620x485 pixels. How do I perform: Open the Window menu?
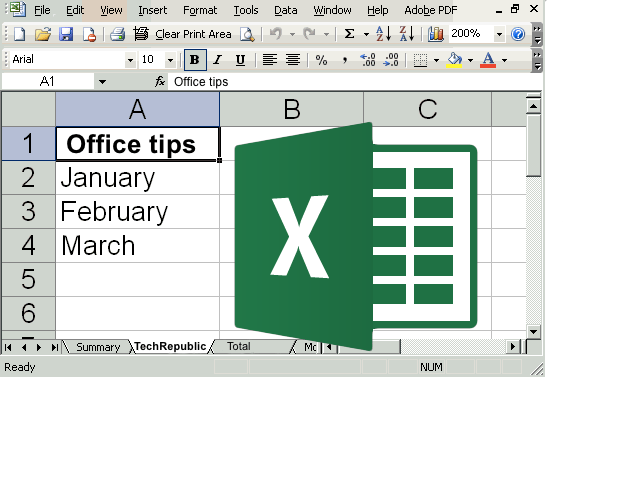point(332,10)
